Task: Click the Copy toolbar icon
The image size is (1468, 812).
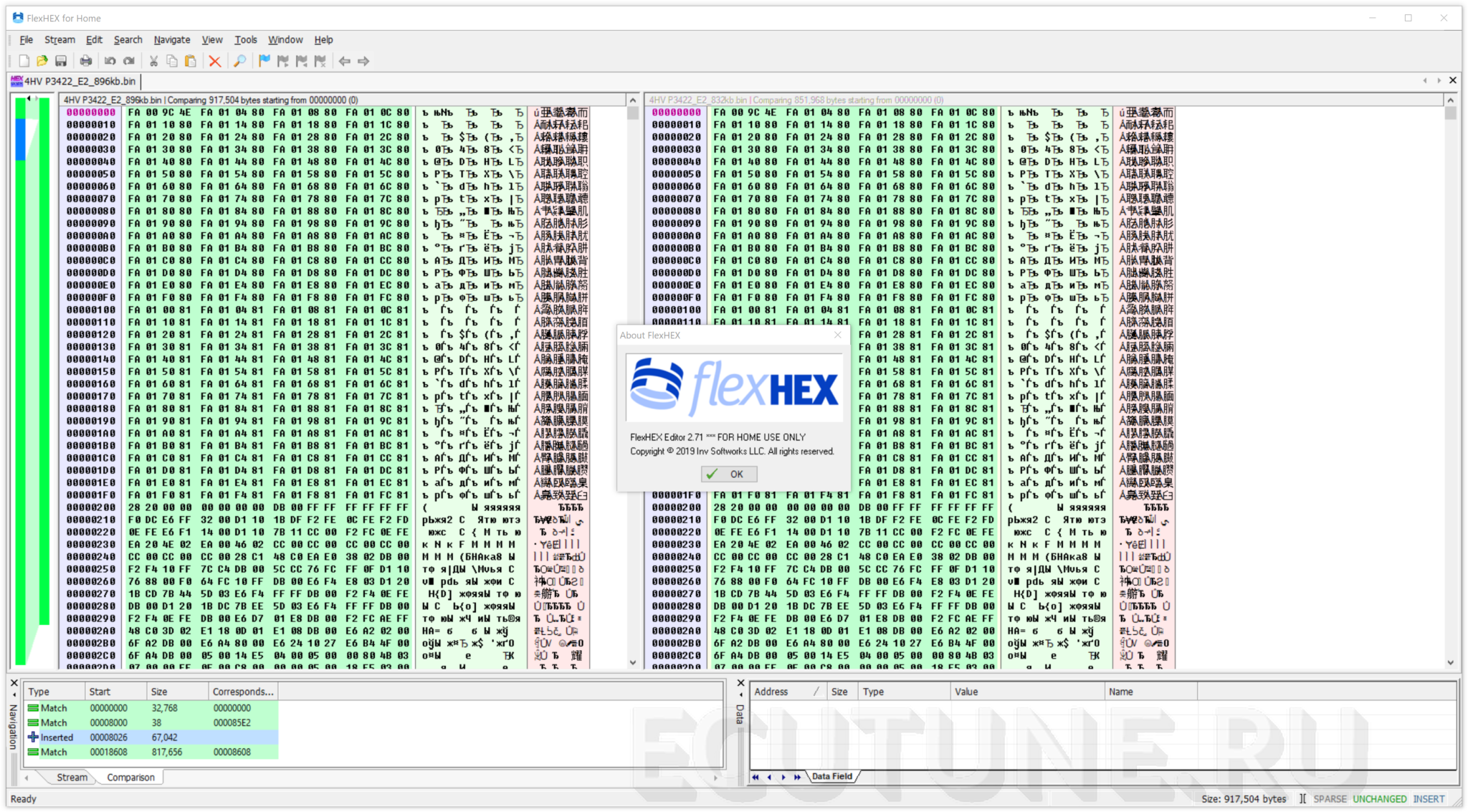Action: pyautogui.click(x=172, y=62)
